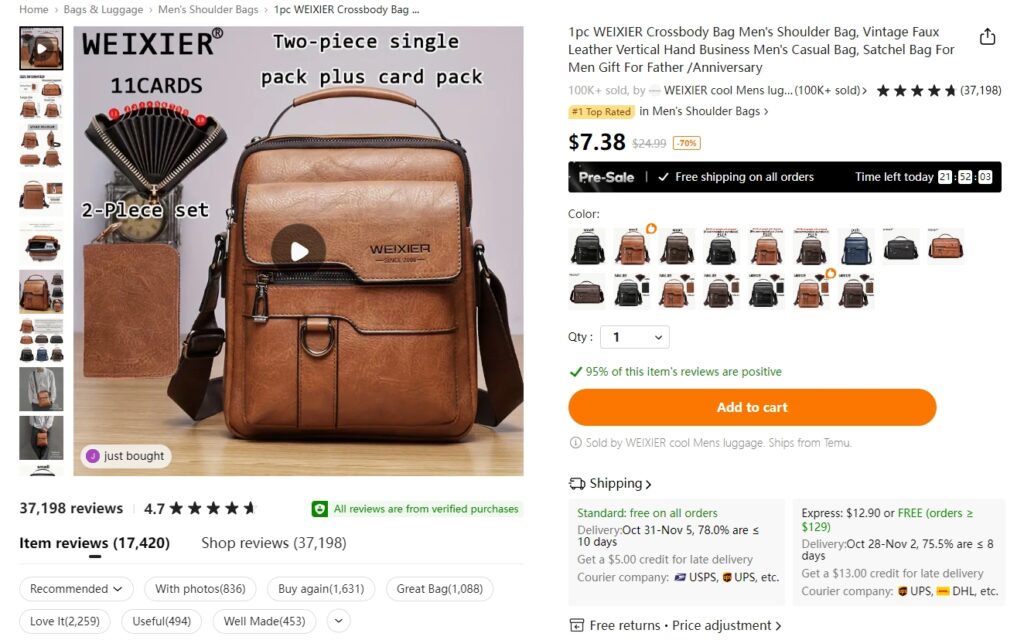Filter reviews by Buy again tag
Screen dimensions: 1024x640
coord(321,589)
